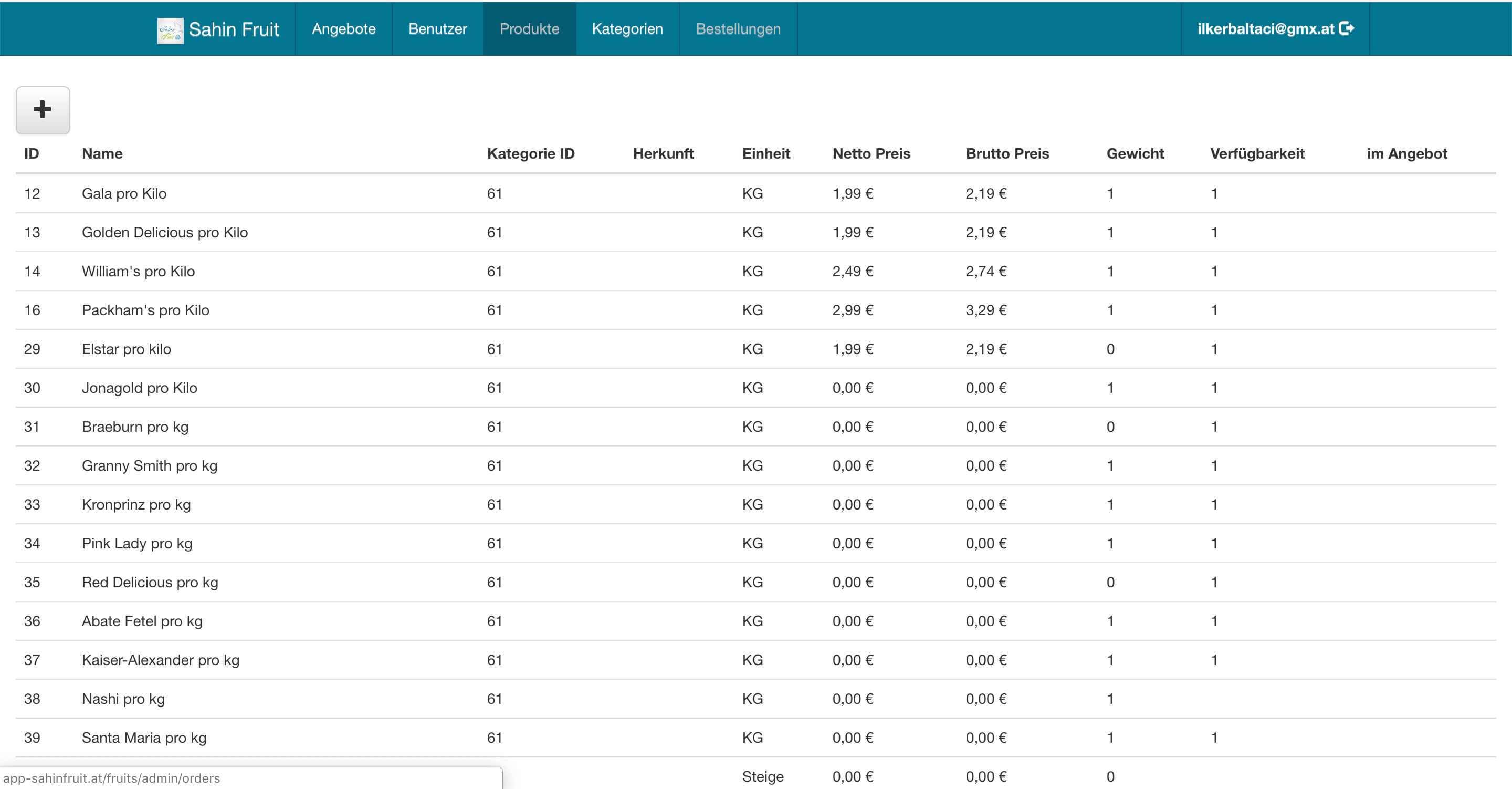Screen dimensions: 1512x789
Task: Click the plus icon to add product
Action: coord(42,110)
